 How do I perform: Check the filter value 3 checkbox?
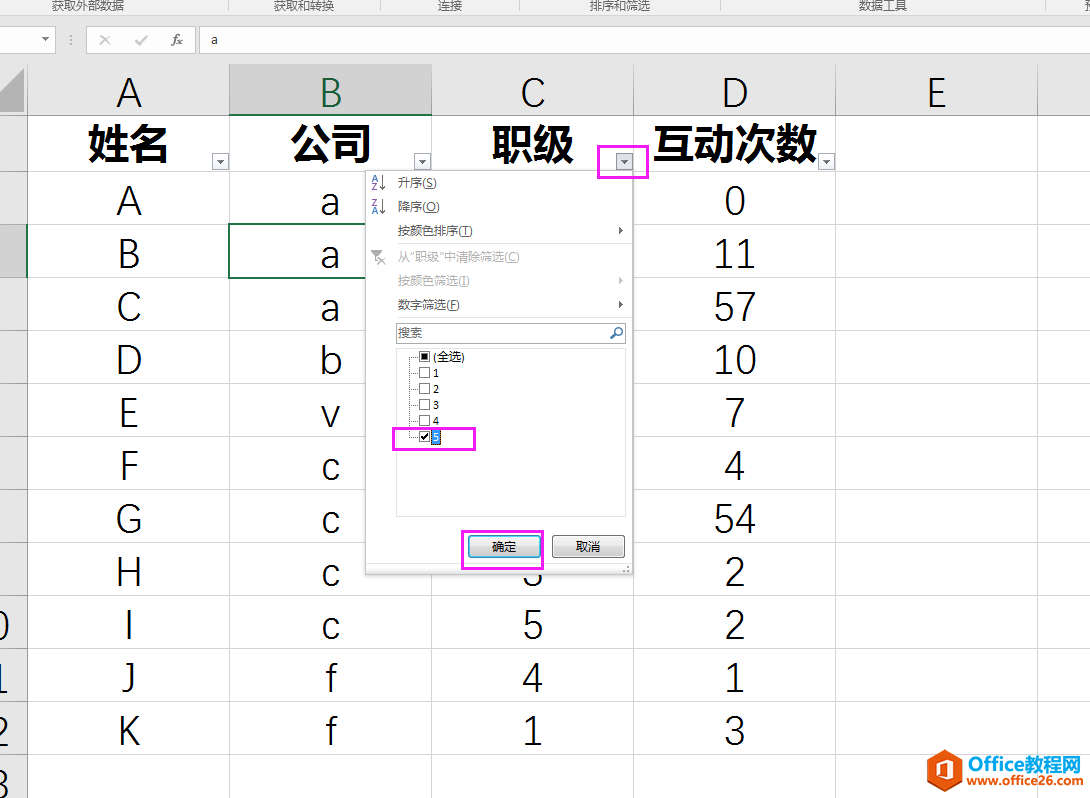[424, 405]
